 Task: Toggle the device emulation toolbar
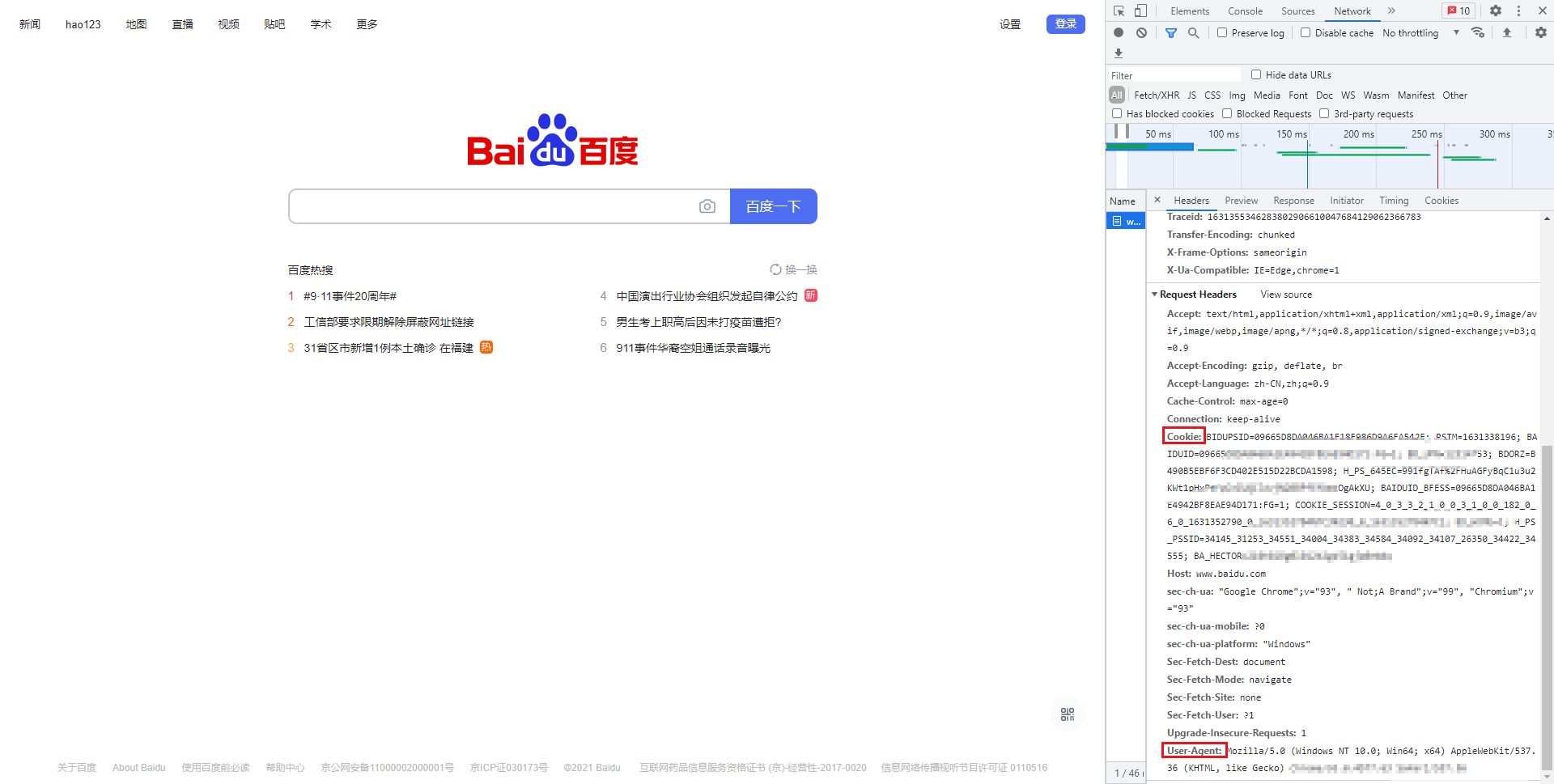(1141, 11)
